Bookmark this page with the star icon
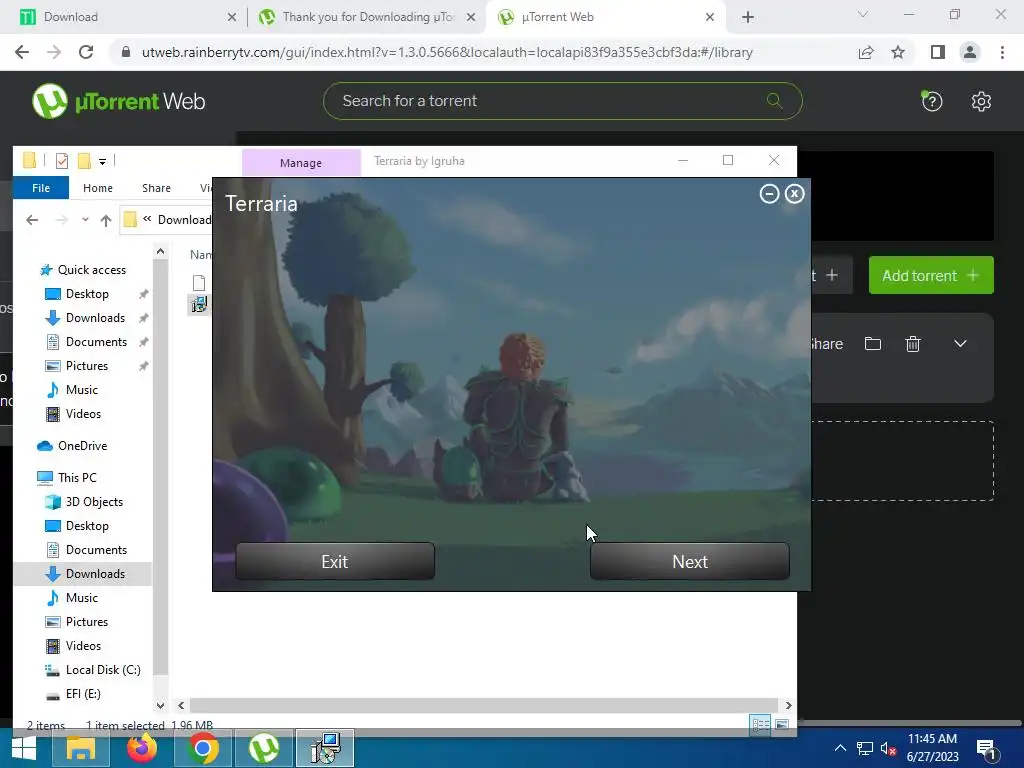This screenshot has height=768, width=1024. pos(898,52)
